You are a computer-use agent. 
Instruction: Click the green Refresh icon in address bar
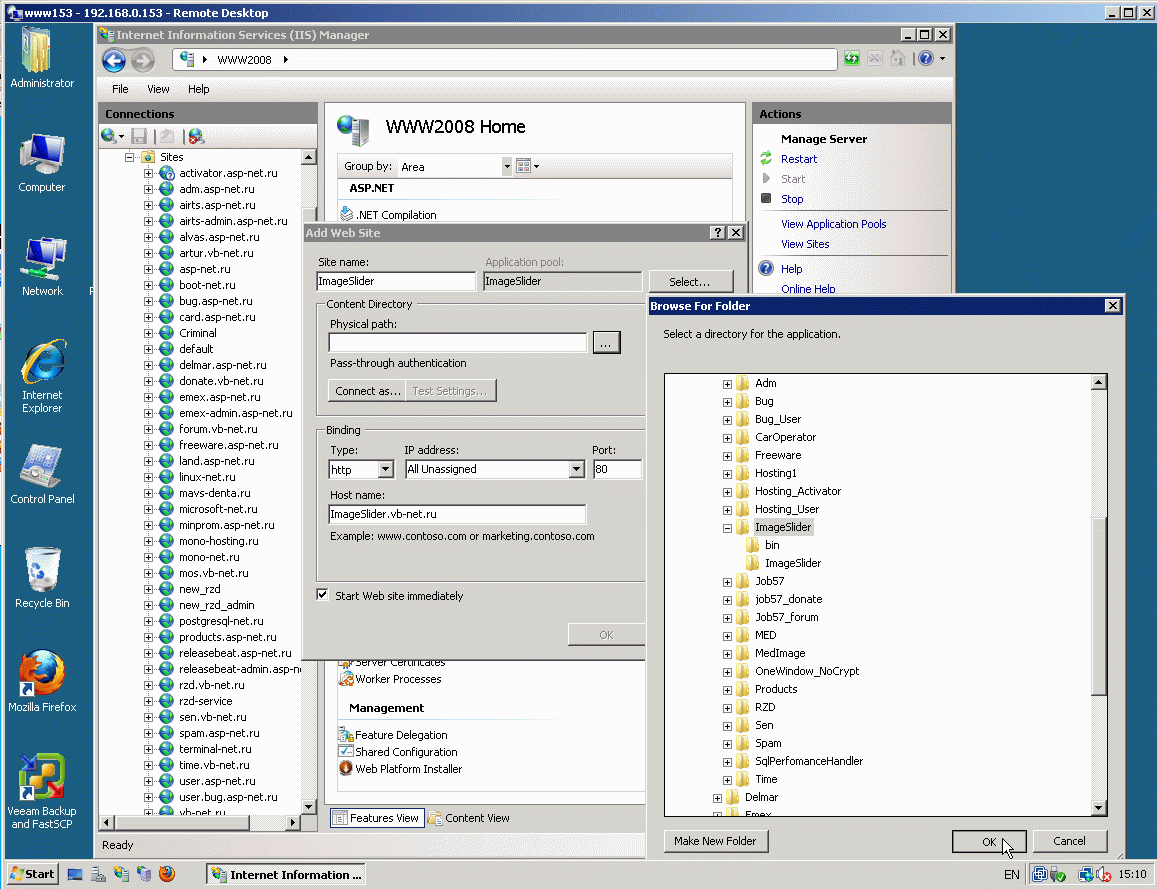pyautogui.click(x=852, y=58)
